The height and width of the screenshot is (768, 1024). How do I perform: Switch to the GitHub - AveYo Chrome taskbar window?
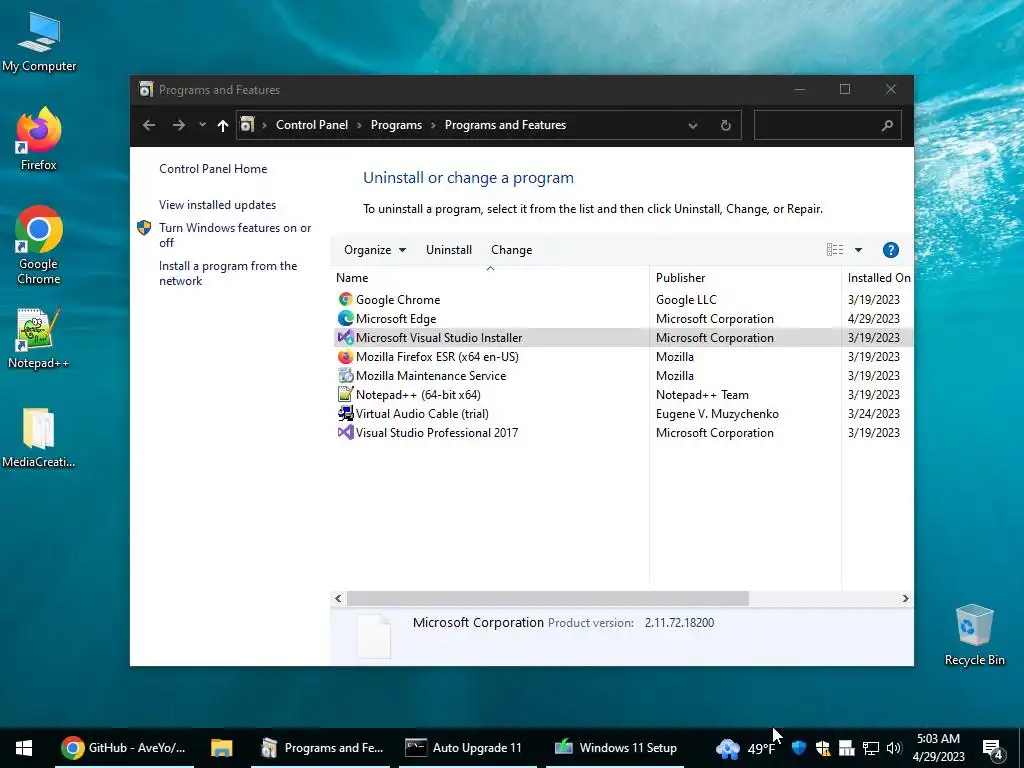click(124, 748)
